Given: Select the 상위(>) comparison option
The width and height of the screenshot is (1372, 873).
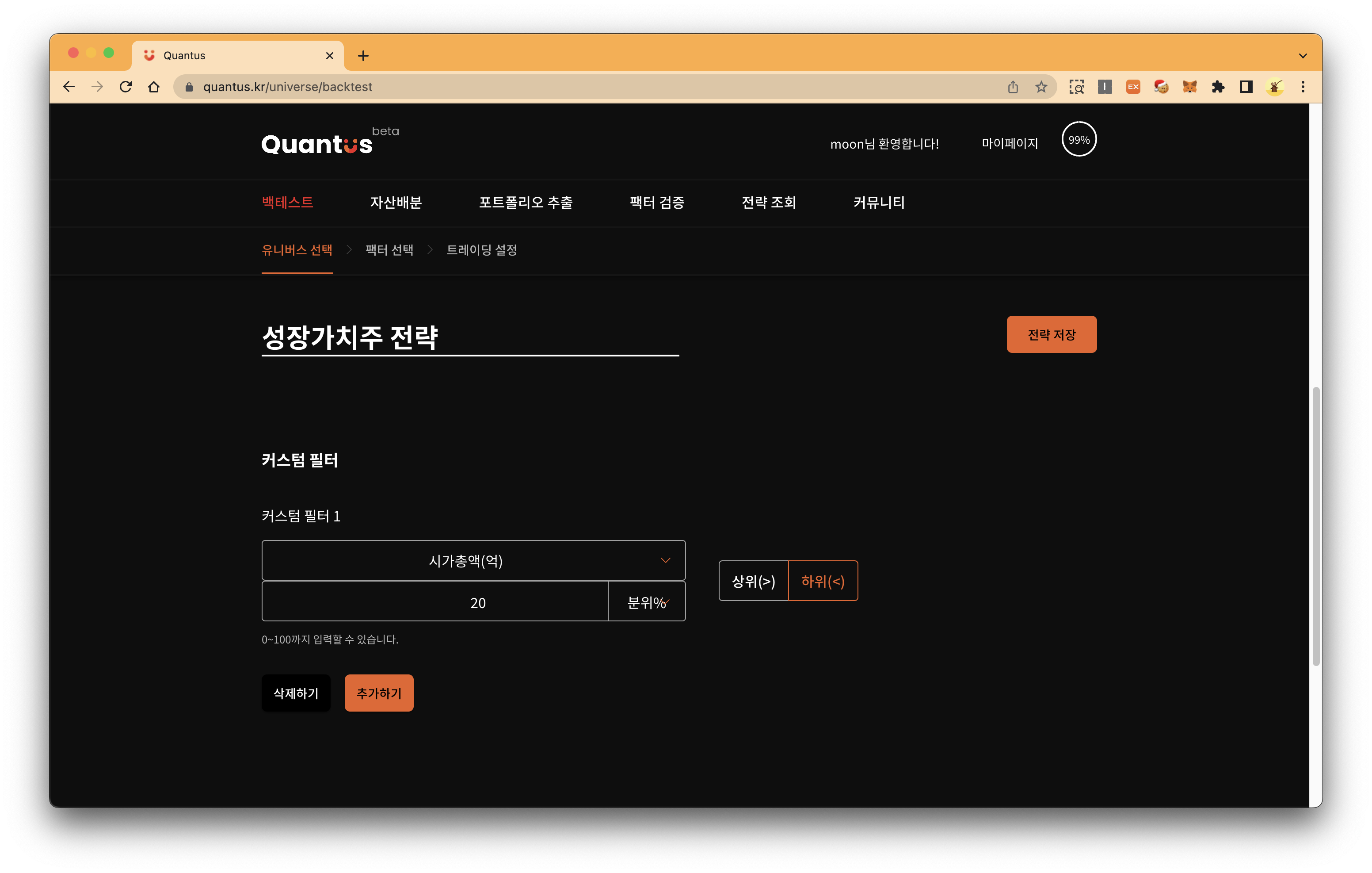Looking at the screenshot, I should (x=753, y=581).
